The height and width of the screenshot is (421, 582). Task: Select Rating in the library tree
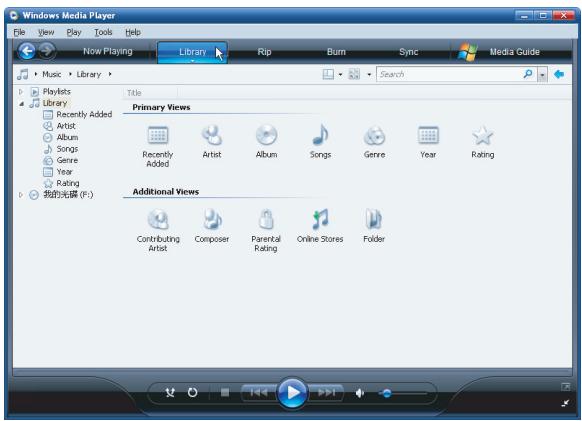pos(68,183)
